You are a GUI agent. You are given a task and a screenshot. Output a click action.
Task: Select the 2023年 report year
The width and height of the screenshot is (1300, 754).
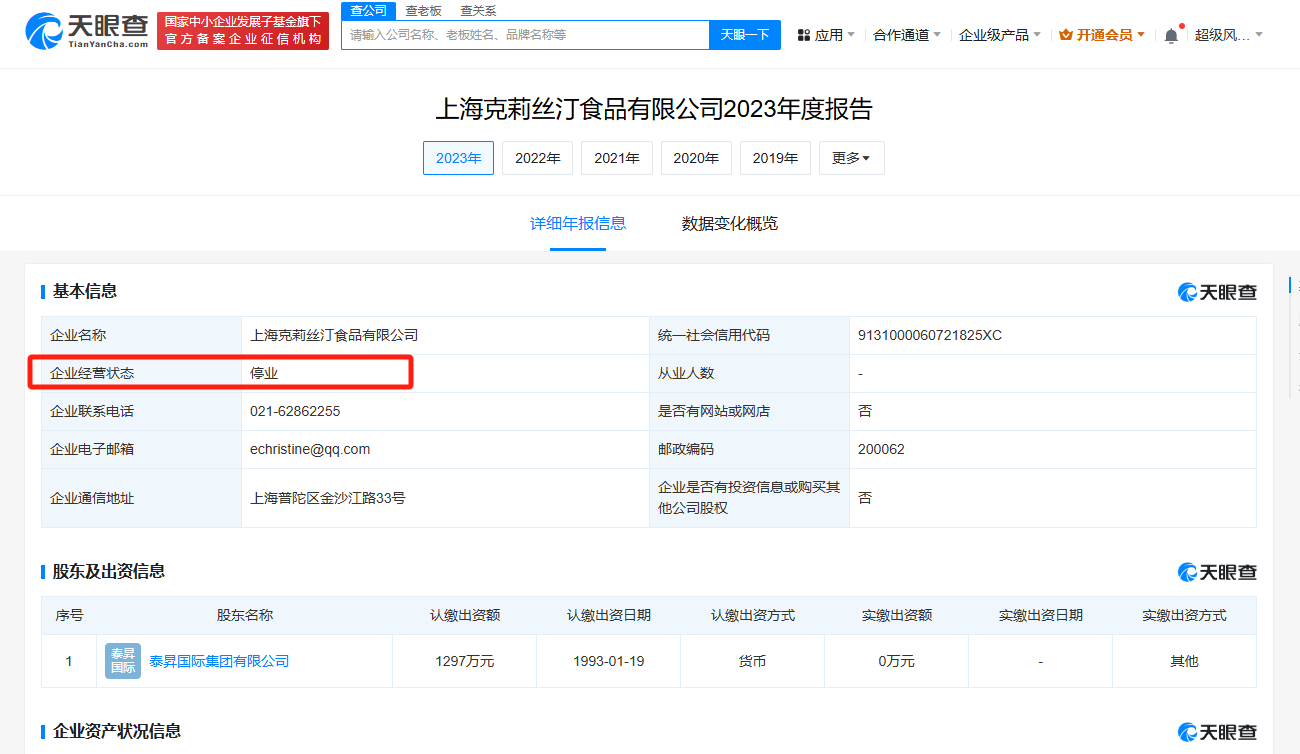[458, 158]
